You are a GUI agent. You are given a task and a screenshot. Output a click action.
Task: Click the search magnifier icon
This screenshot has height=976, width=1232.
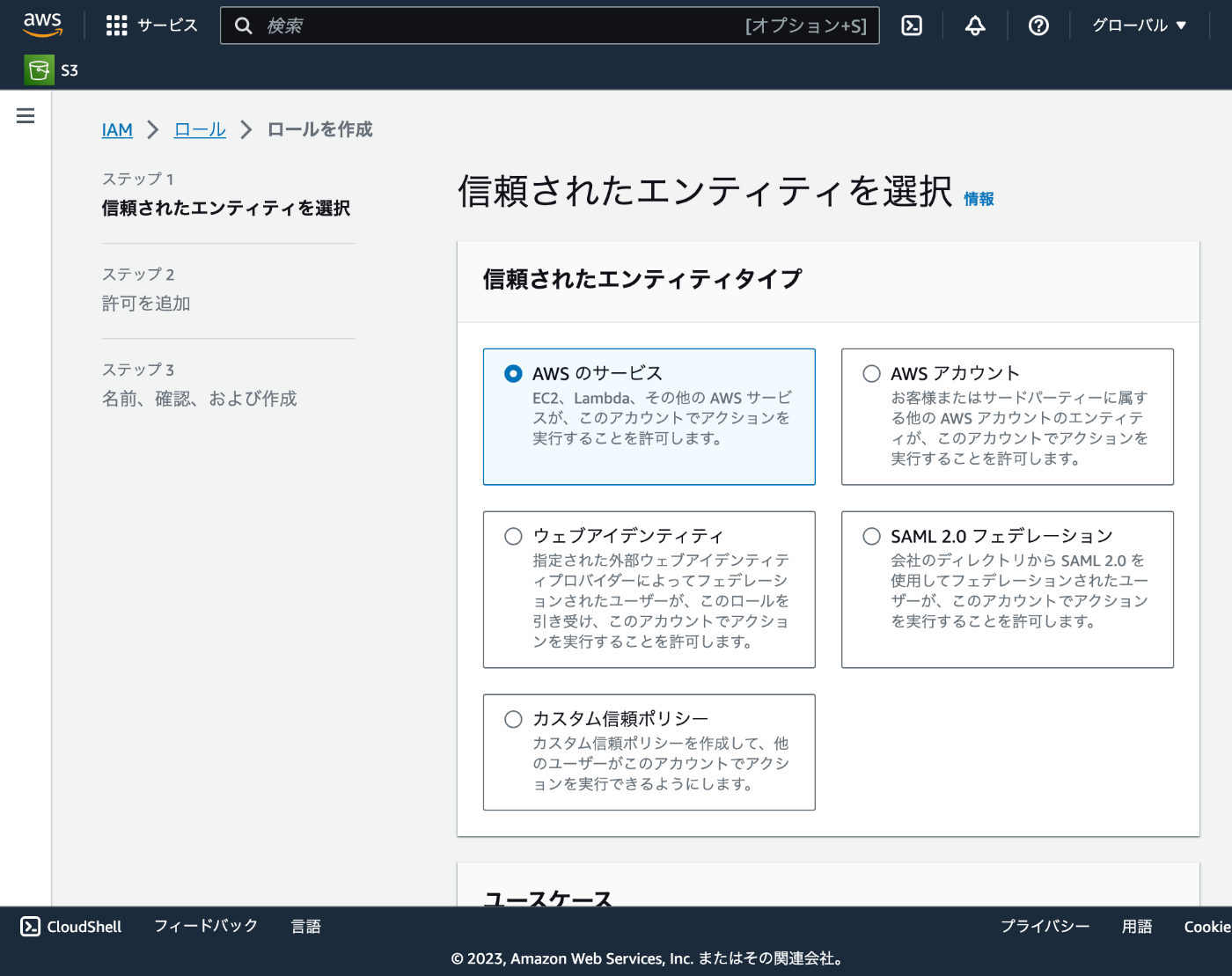point(244,26)
